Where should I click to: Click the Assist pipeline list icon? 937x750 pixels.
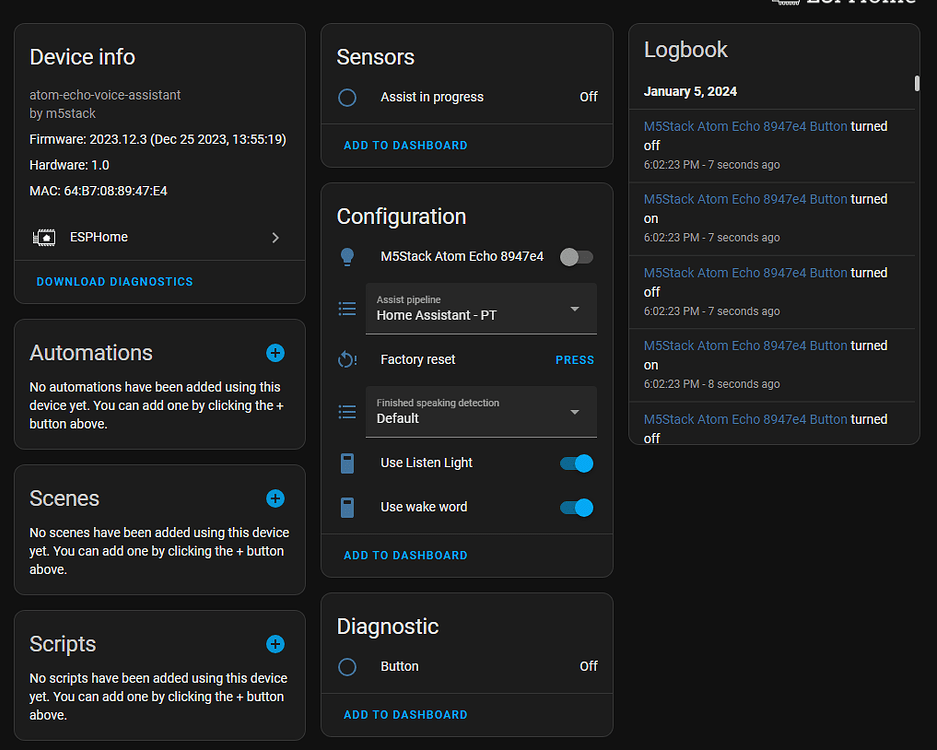[x=347, y=308]
